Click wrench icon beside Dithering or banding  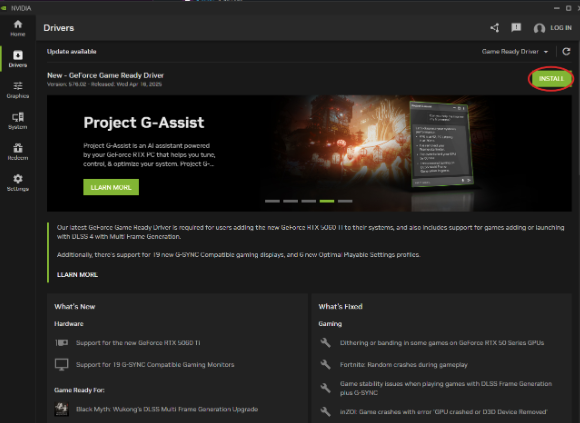tap(326, 343)
